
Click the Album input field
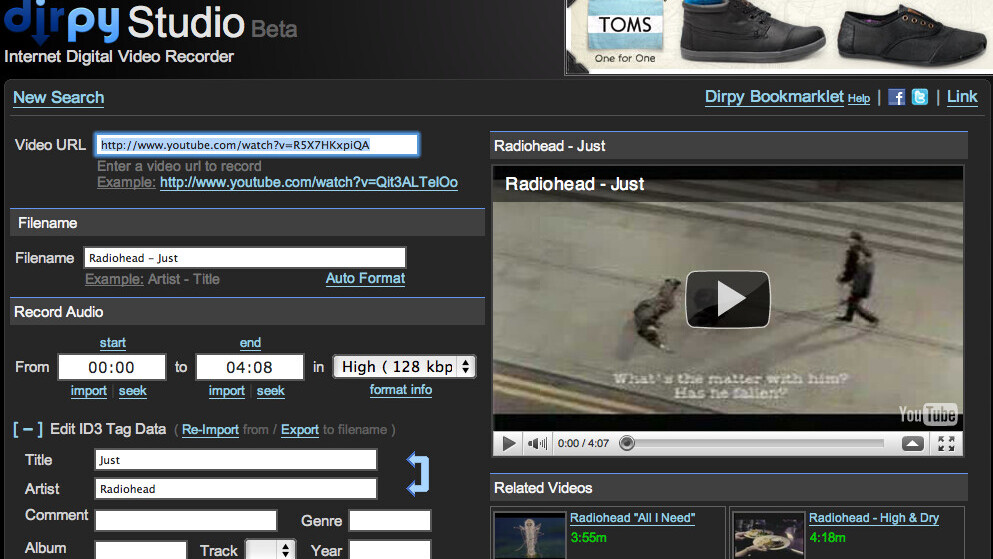[141, 550]
